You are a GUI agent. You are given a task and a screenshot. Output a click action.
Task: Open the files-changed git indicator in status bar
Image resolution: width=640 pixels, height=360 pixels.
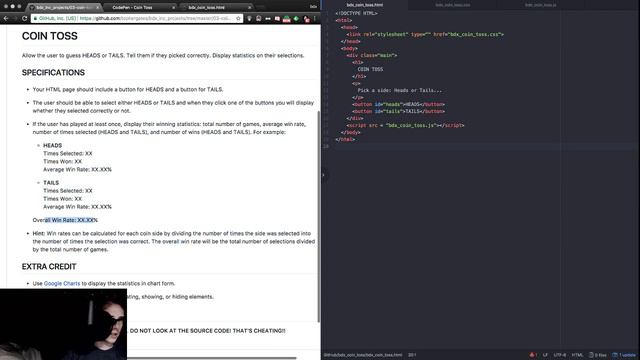coord(598,355)
